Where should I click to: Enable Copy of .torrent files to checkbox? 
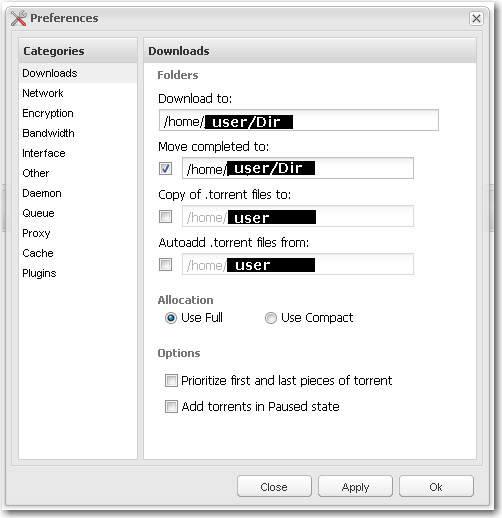point(166,217)
